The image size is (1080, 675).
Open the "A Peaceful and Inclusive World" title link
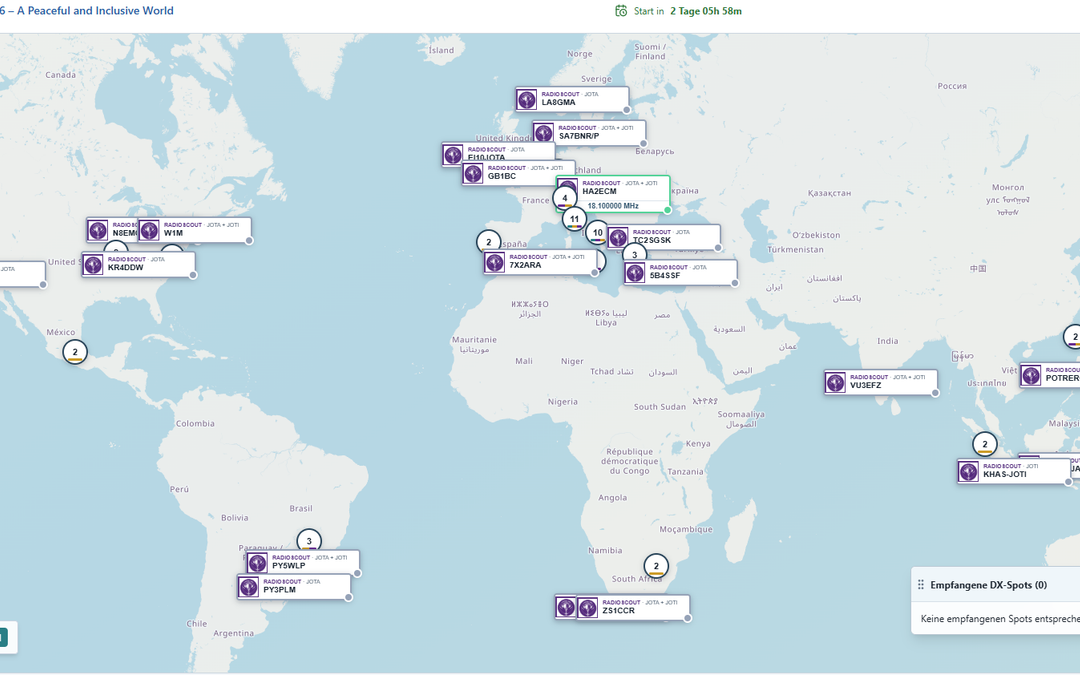pos(95,11)
